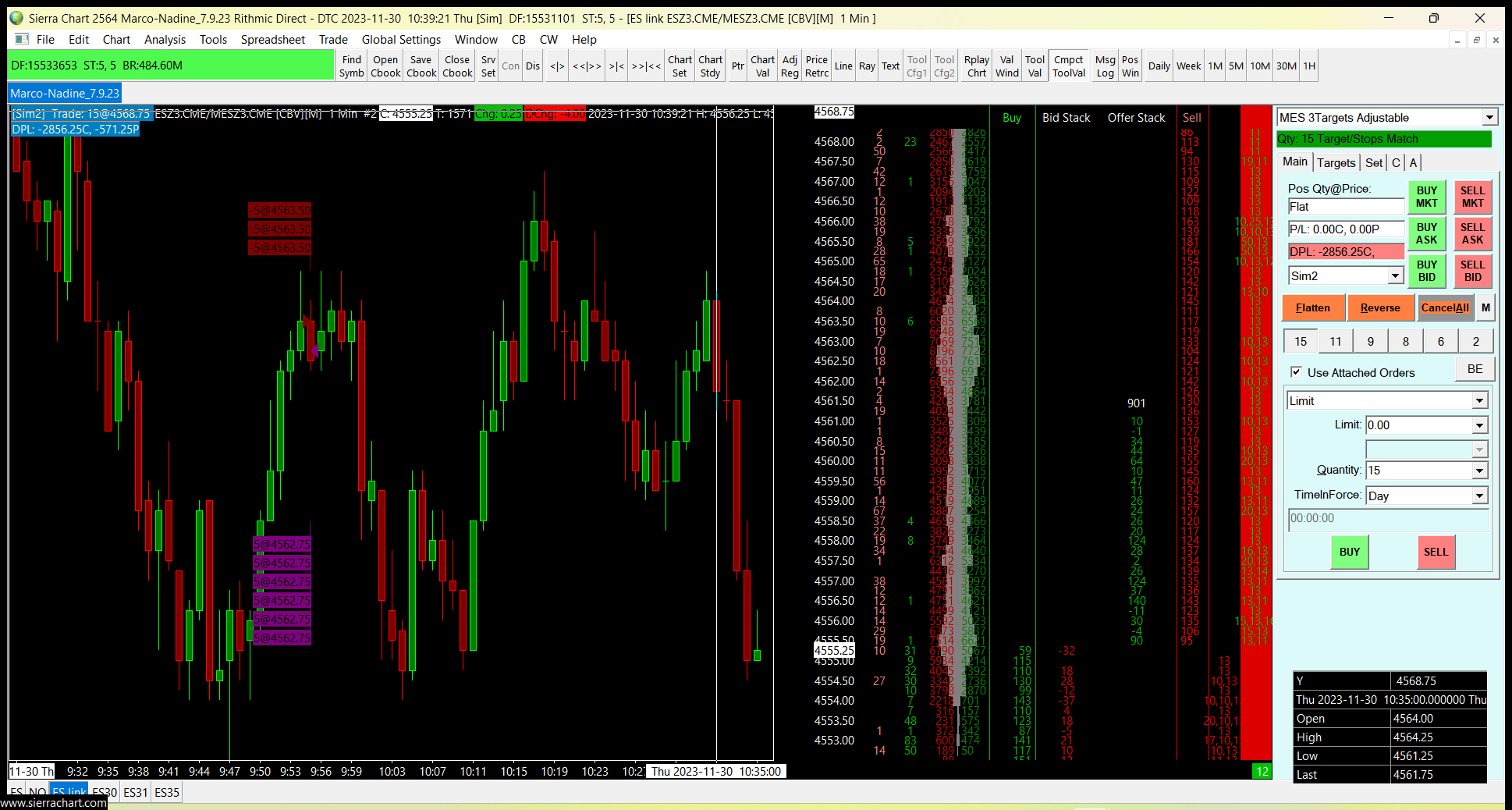
Task: Open the Analysis menu
Action: click(165, 40)
